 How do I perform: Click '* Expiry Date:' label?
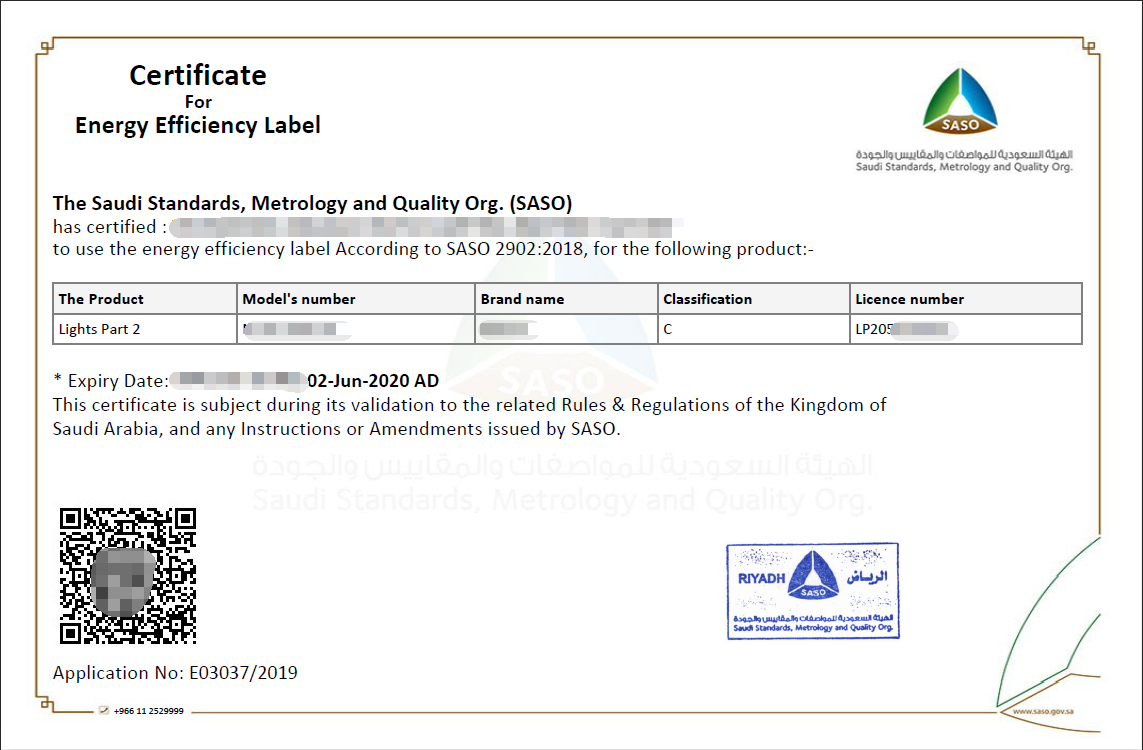[111, 380]
